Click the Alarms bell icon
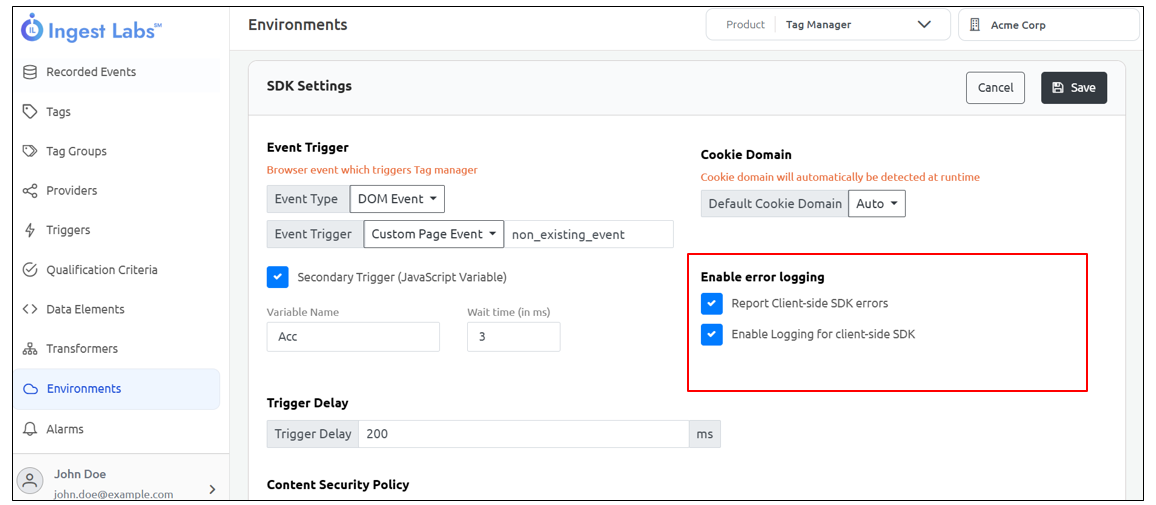 (30, 429)
